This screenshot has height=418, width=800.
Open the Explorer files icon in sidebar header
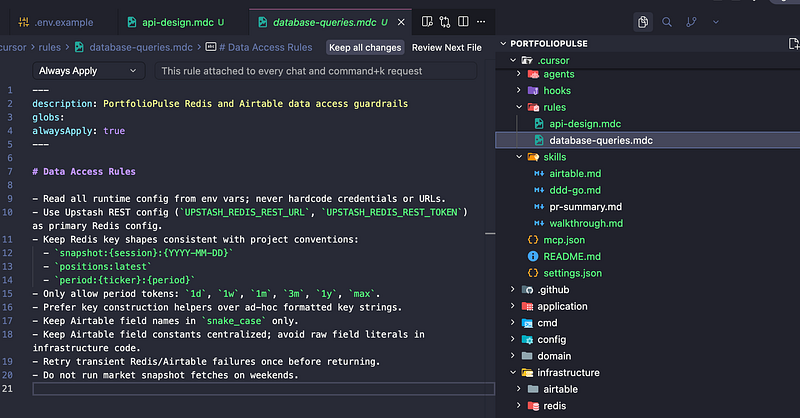(x=643, y=22)
